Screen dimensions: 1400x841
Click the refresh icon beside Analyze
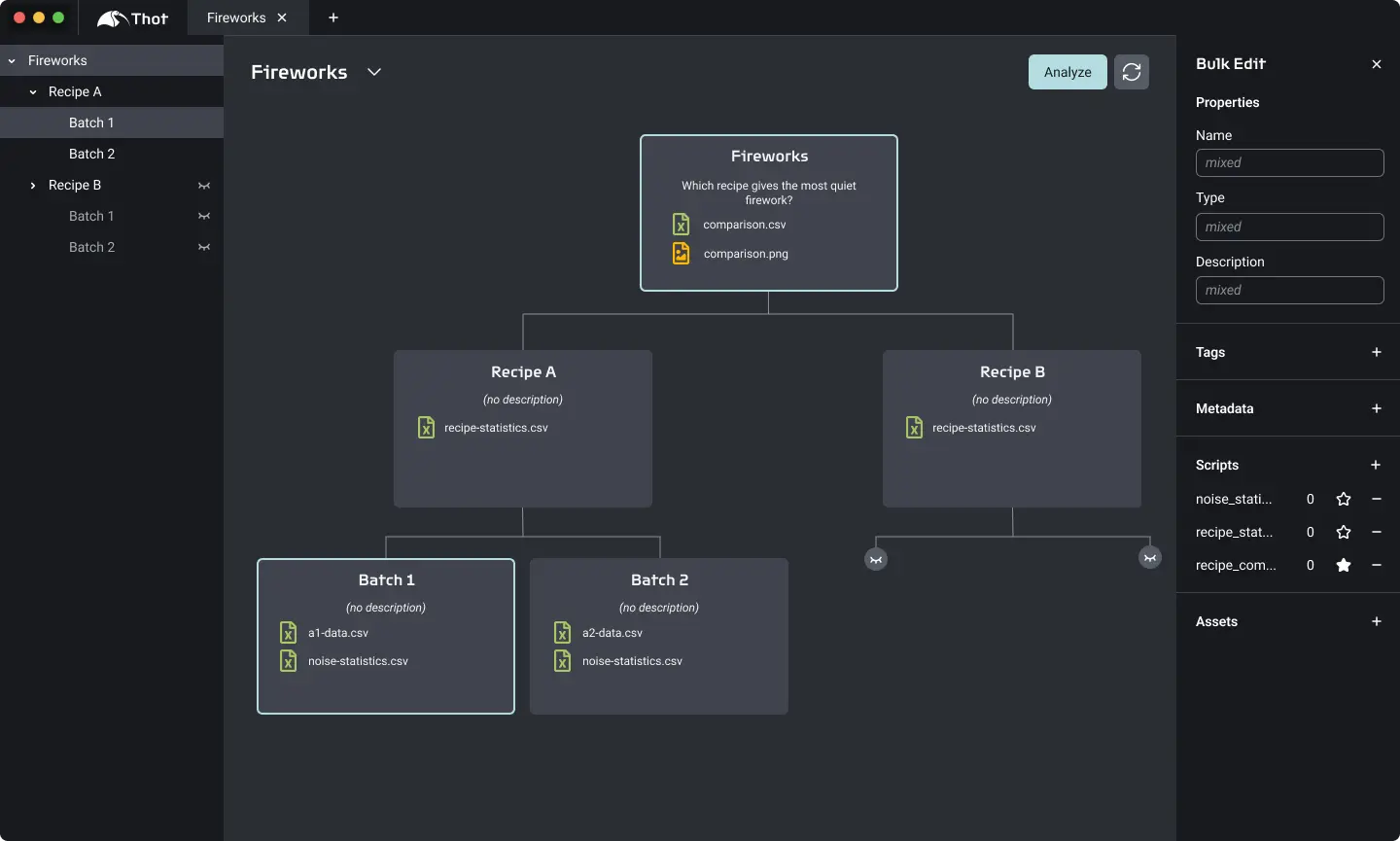[x=1131, y=71]
